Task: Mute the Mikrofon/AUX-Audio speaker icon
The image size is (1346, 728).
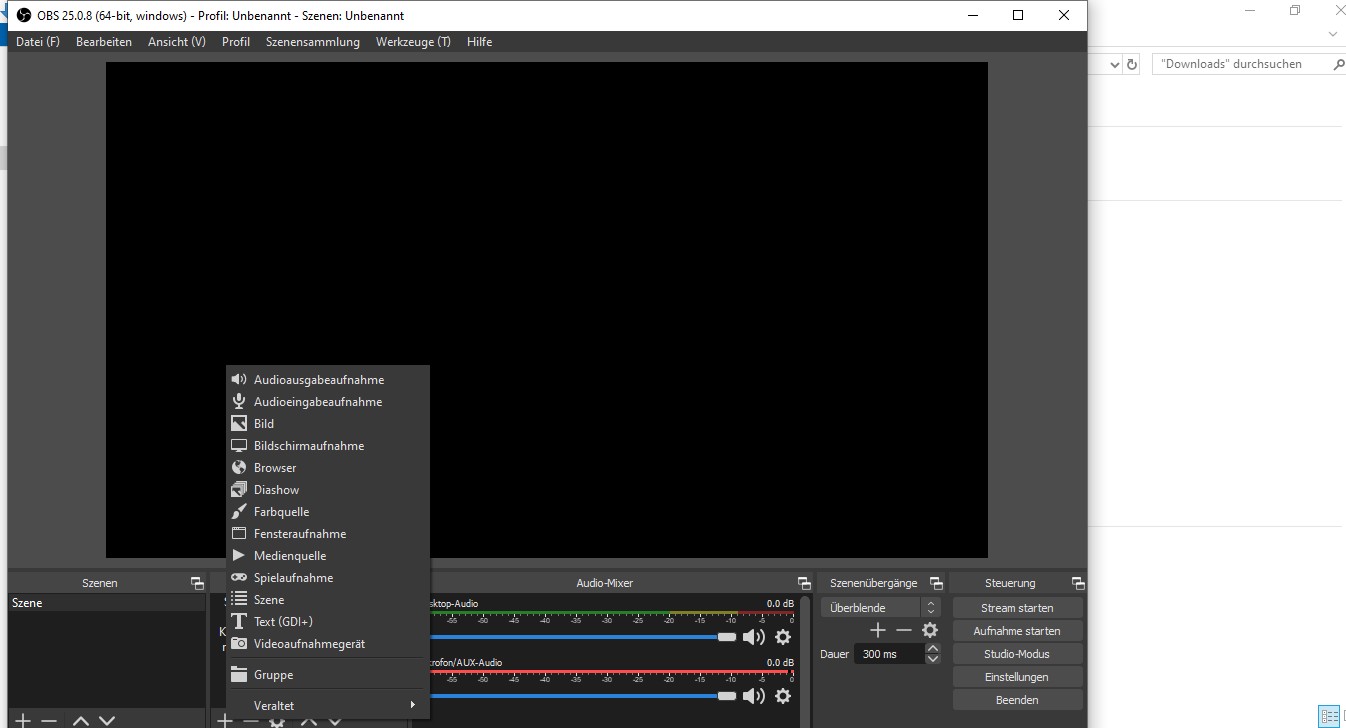Action: tap(753, 696)
